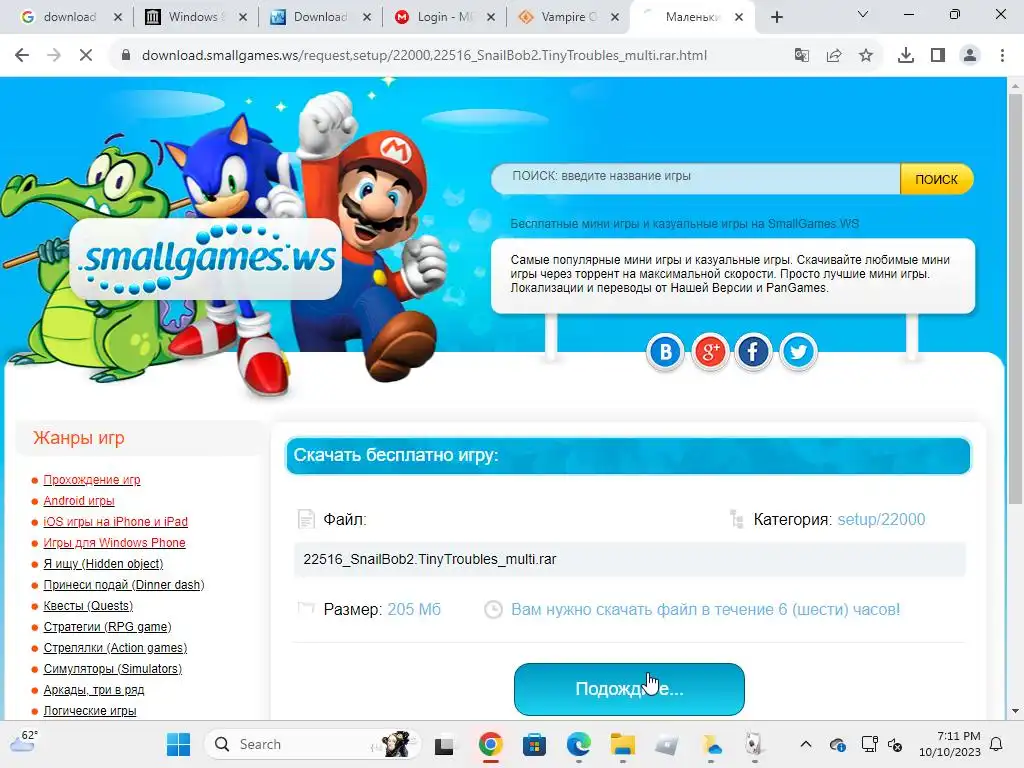This screenshot has height=768, width=1024.
Task: Click the Facebook social icon
Action: coord(753,351)
